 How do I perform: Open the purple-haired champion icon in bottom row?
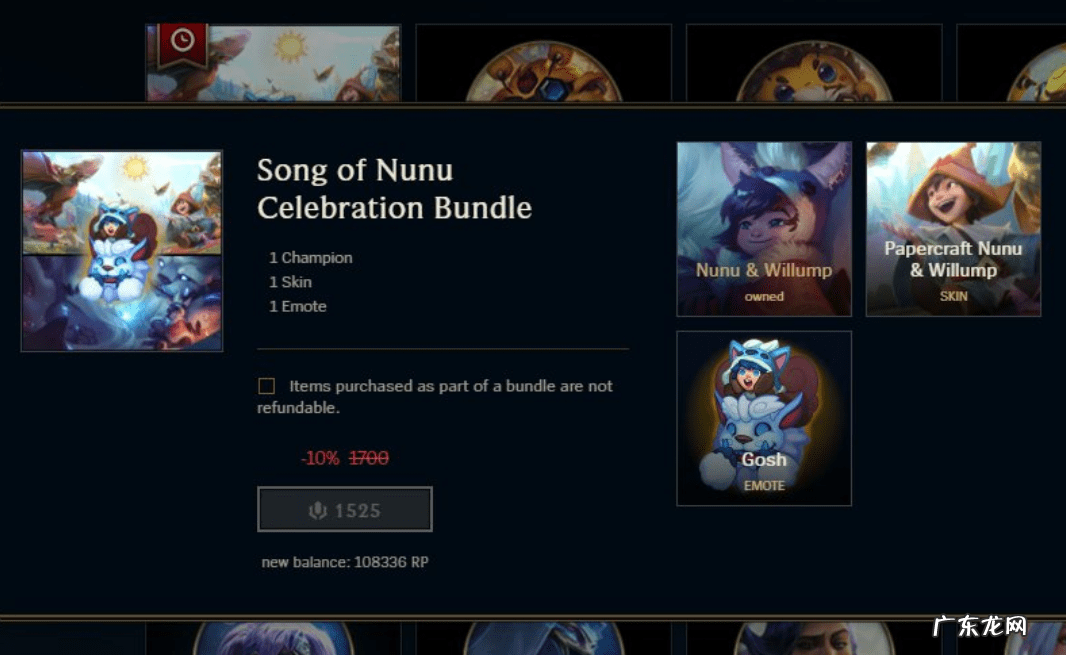(x=273, y=638)
